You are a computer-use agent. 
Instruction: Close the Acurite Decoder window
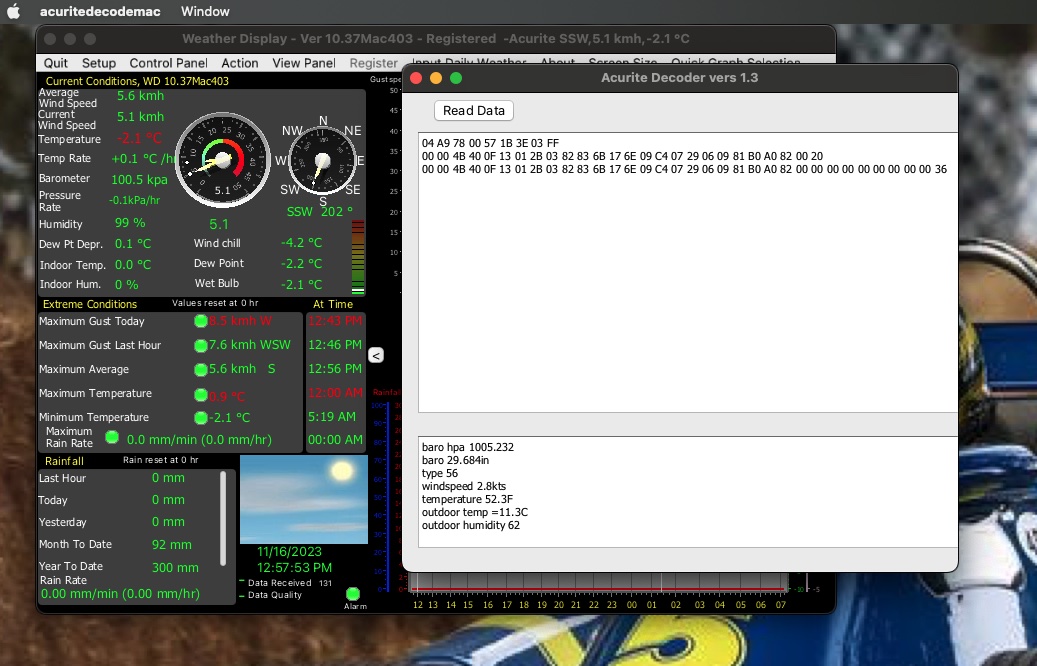[416, 78]
